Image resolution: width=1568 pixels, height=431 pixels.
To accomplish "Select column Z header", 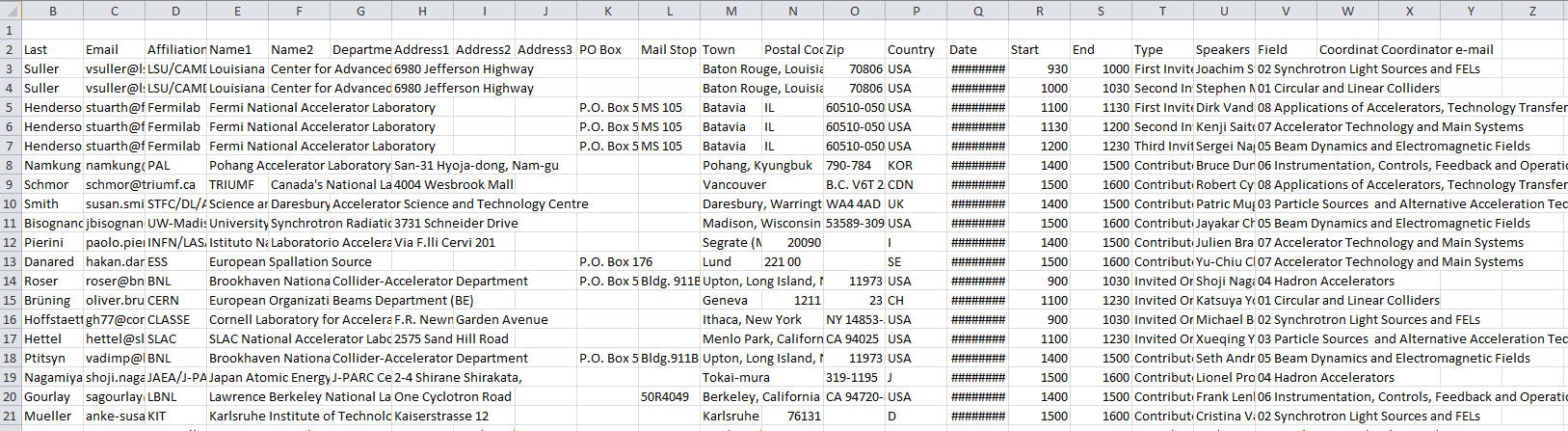I will click(x=1532, y=11).
